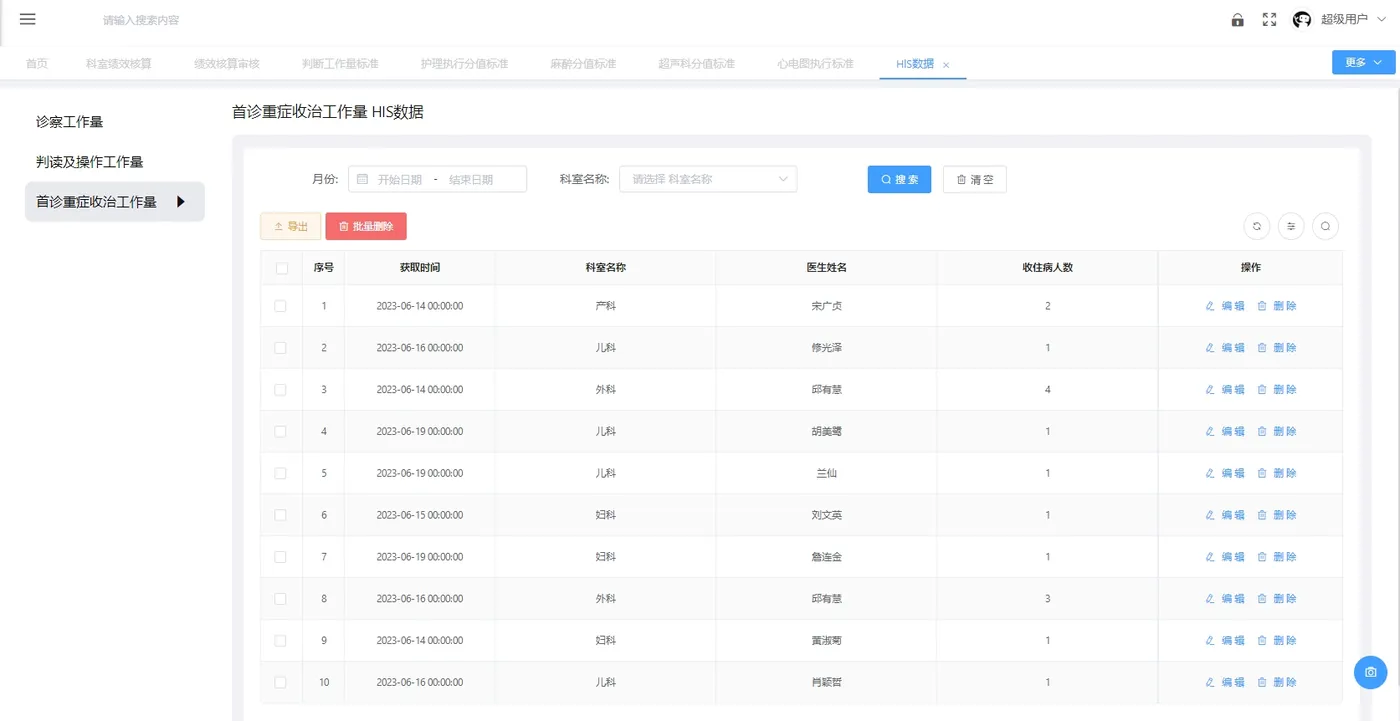
Task: Tick the checkbox for row 1 宋广贞
Action: [x=280, y=306]
